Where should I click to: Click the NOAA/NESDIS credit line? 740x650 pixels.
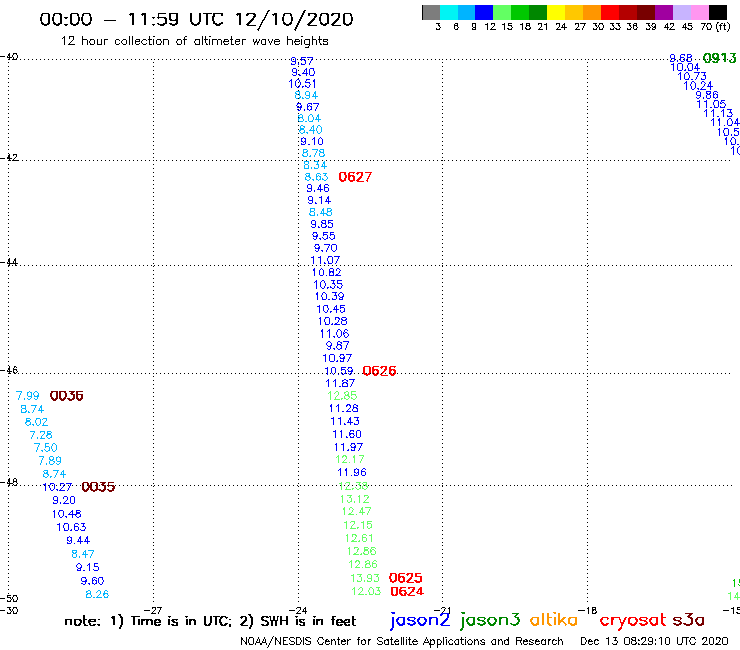402,641
